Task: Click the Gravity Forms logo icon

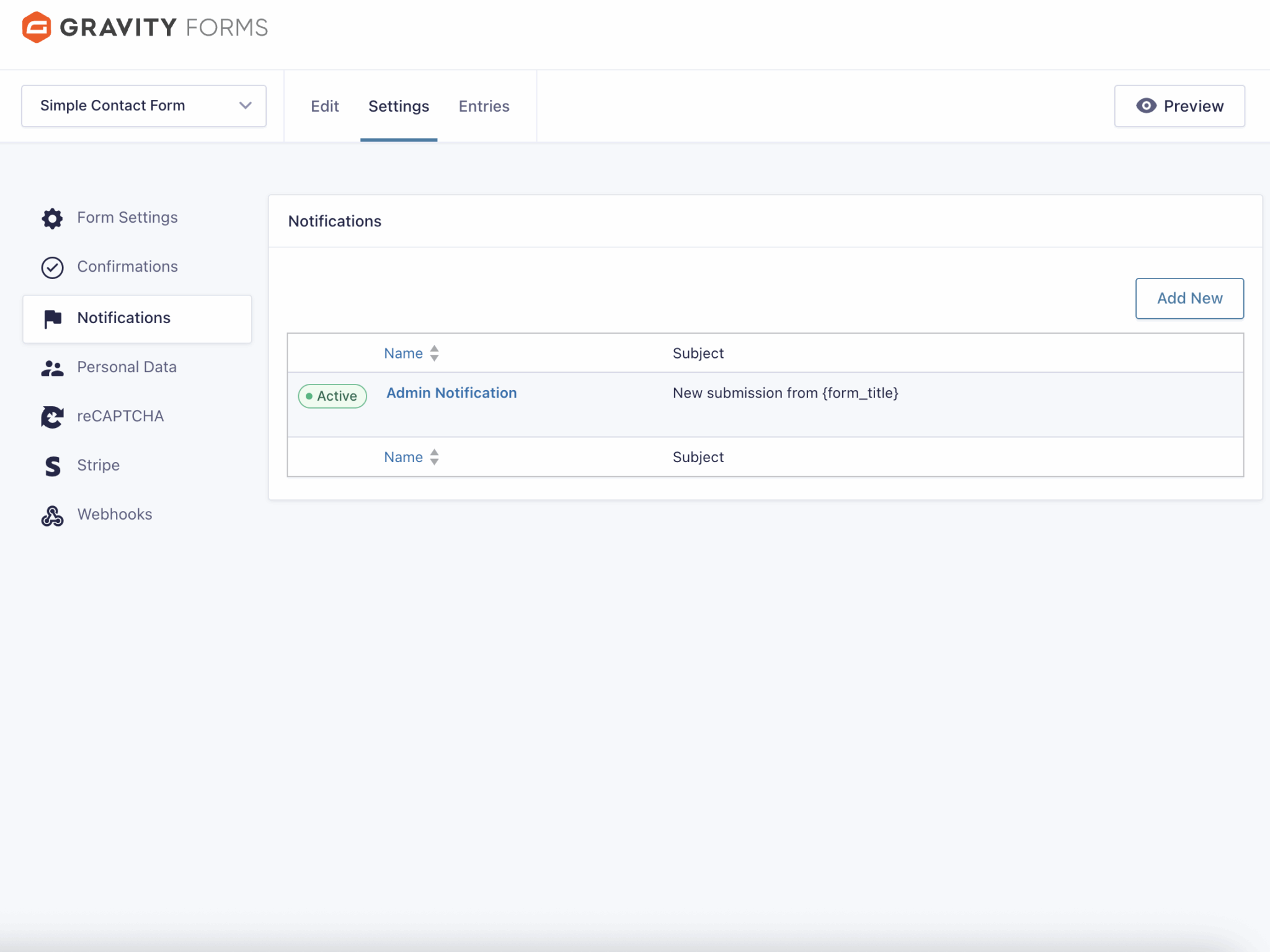Action: (x=35, y=26)
